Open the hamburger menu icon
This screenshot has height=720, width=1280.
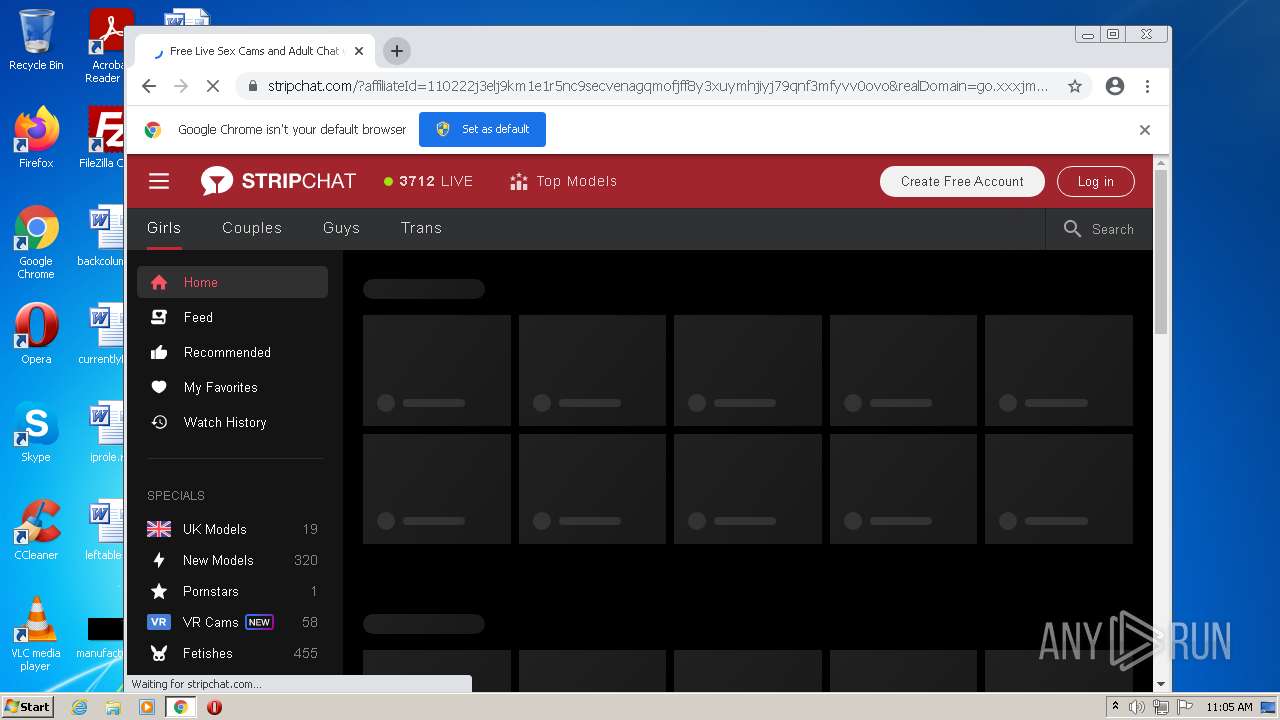click(159, 181)
